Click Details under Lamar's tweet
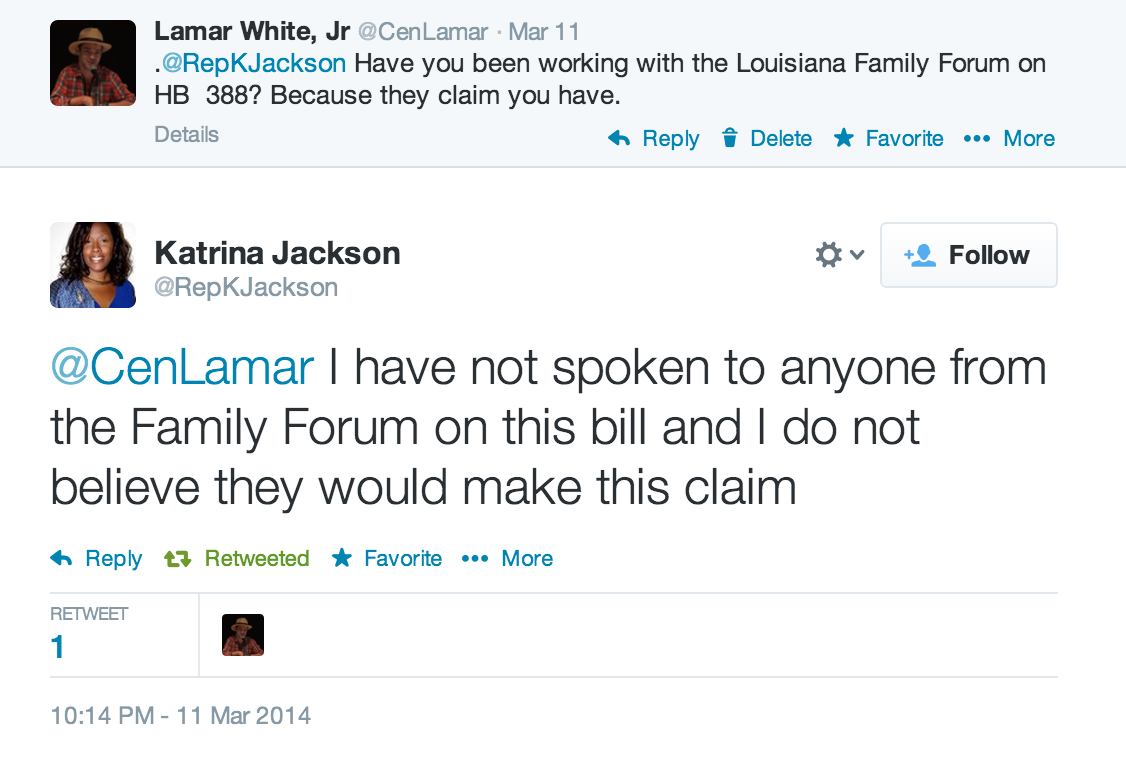Image resolution: width=1126 pixels, height=760 pixels. (186, 135)
